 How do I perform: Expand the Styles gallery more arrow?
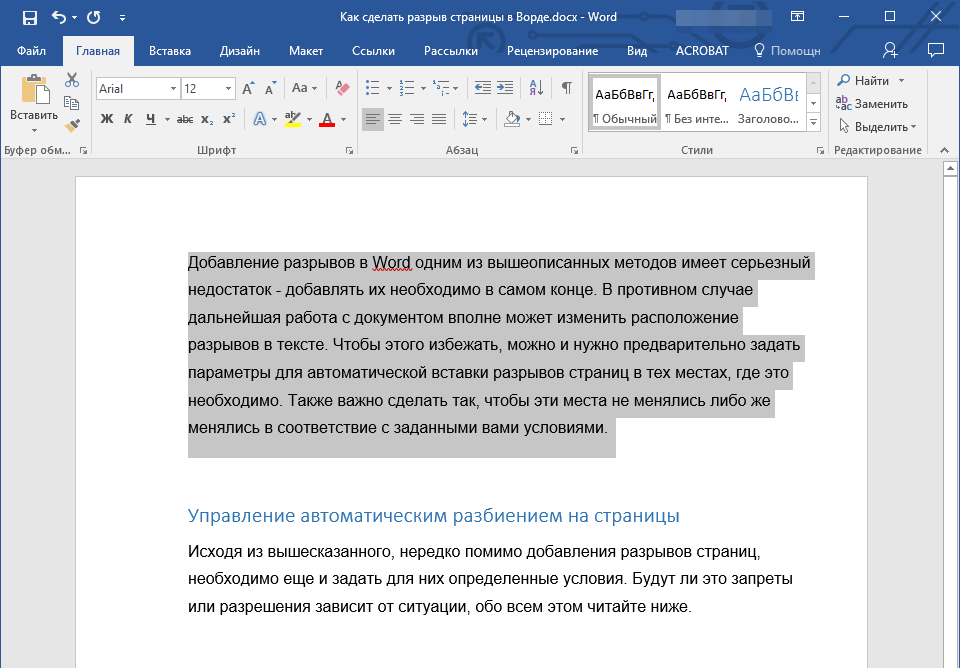(x=813, y=122)
